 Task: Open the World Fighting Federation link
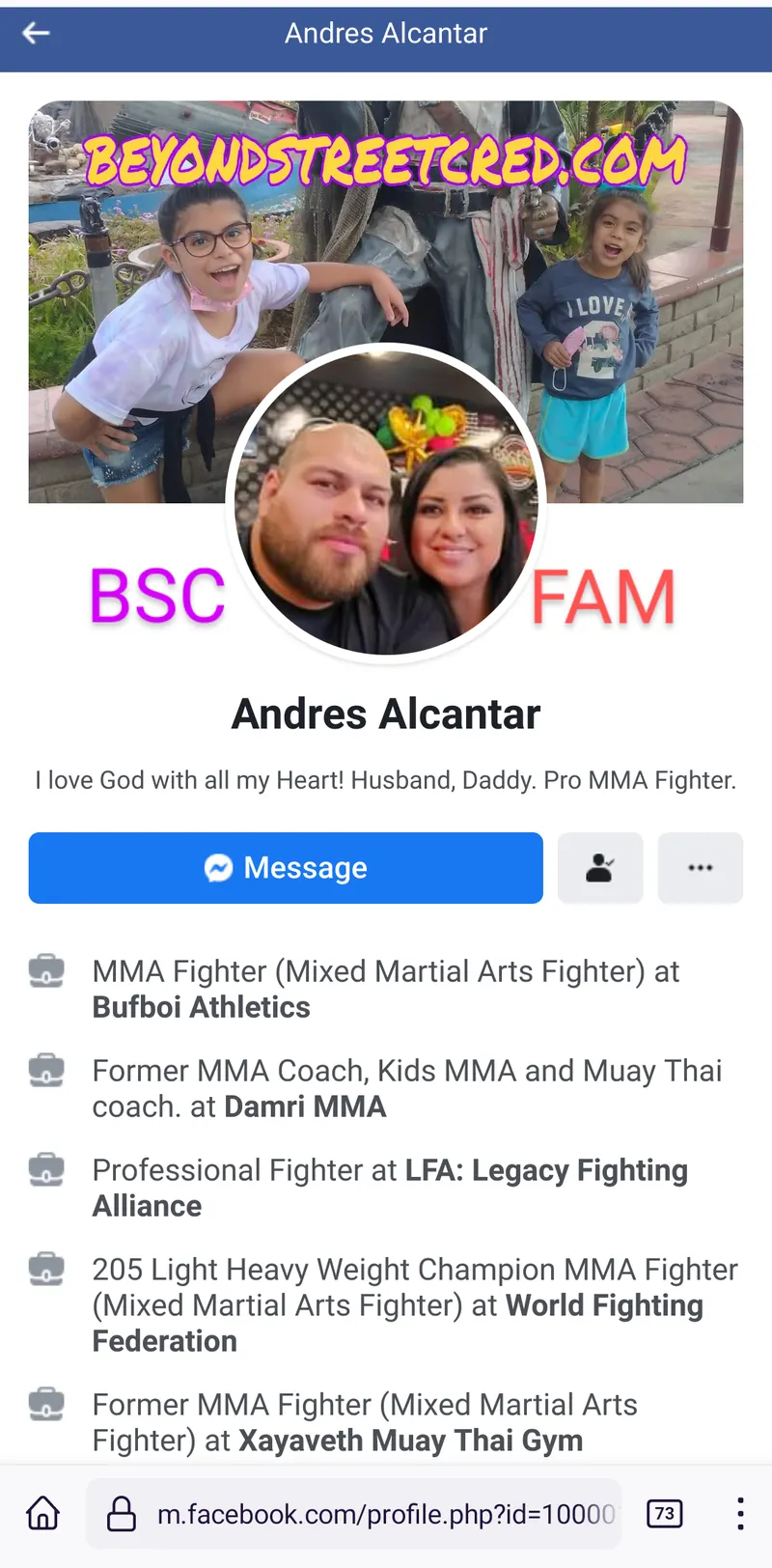click(398, 1323)
